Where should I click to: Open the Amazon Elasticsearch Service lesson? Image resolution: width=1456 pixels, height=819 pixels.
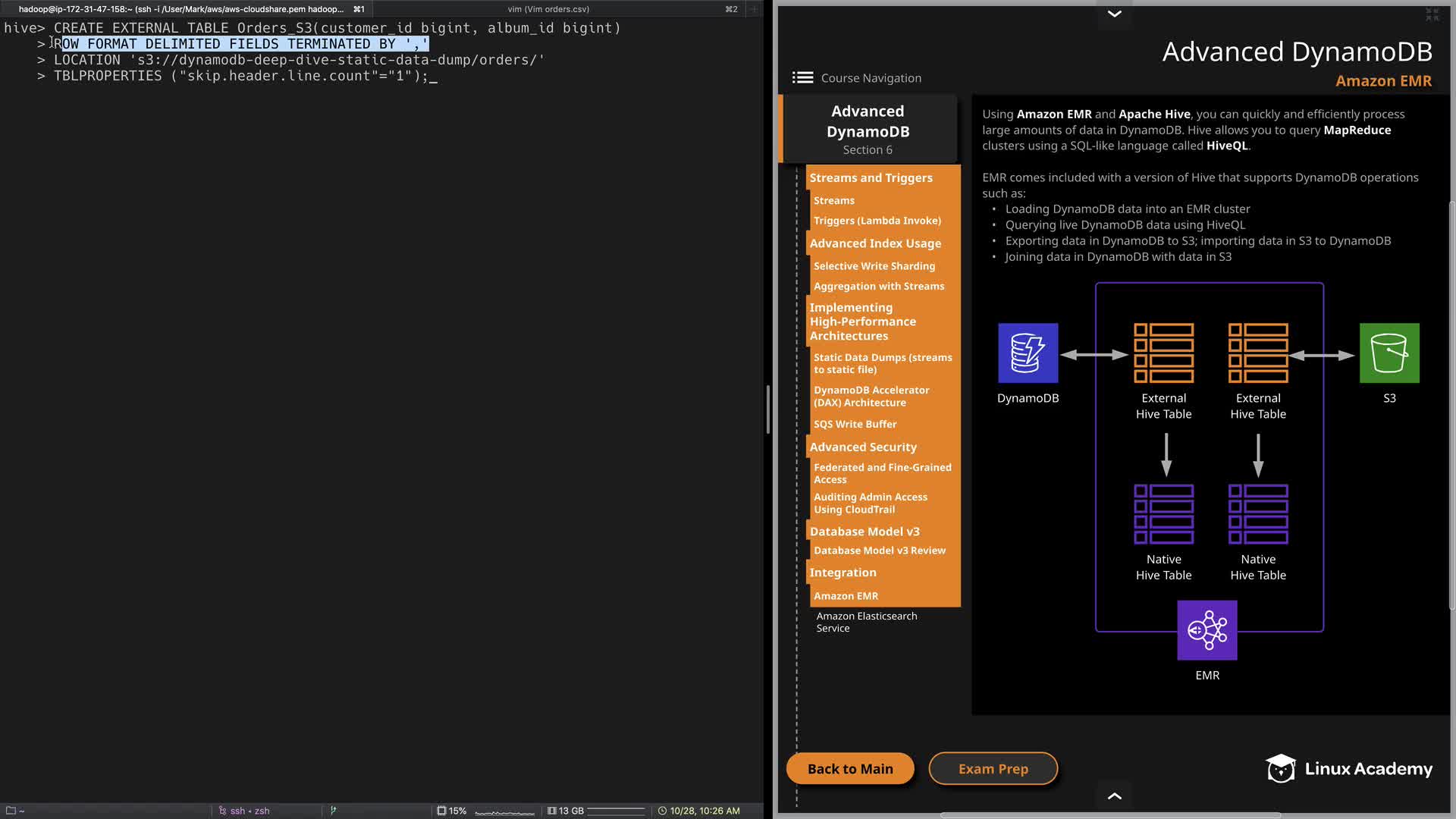pos(866,622)
